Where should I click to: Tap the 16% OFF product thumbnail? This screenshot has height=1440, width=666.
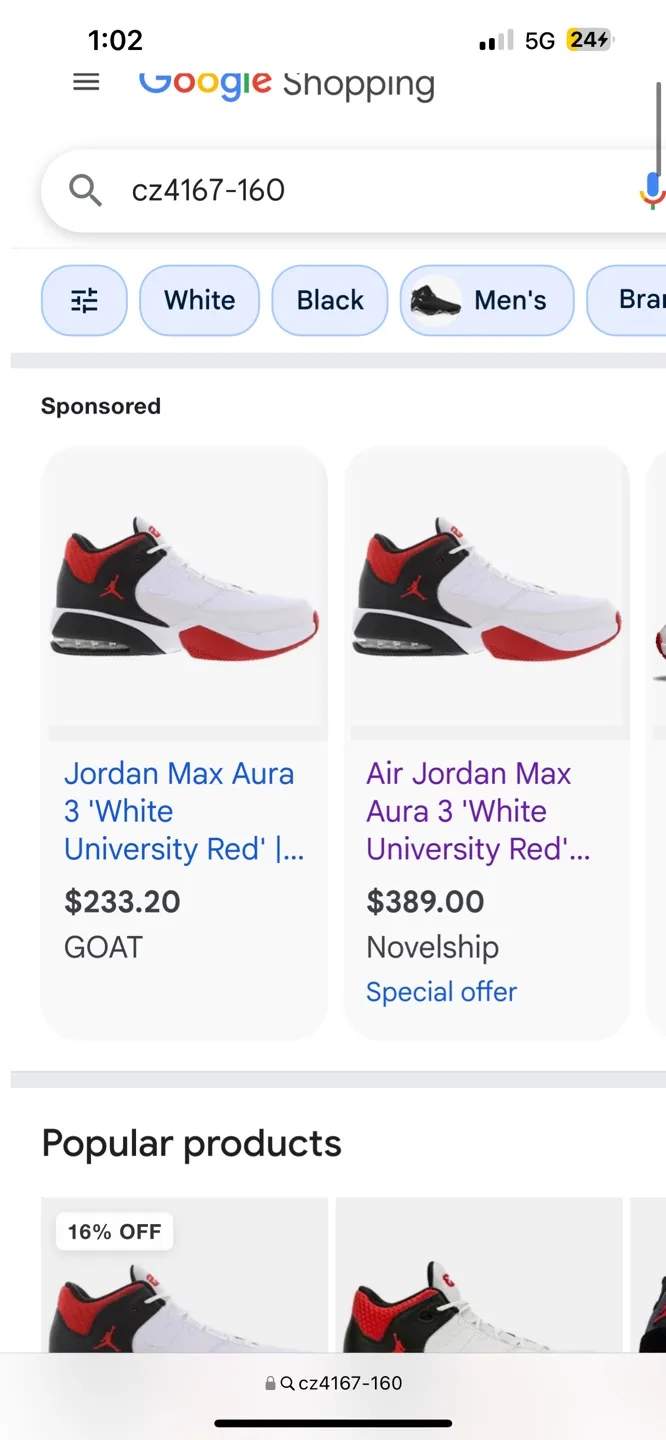point(184,1280)
